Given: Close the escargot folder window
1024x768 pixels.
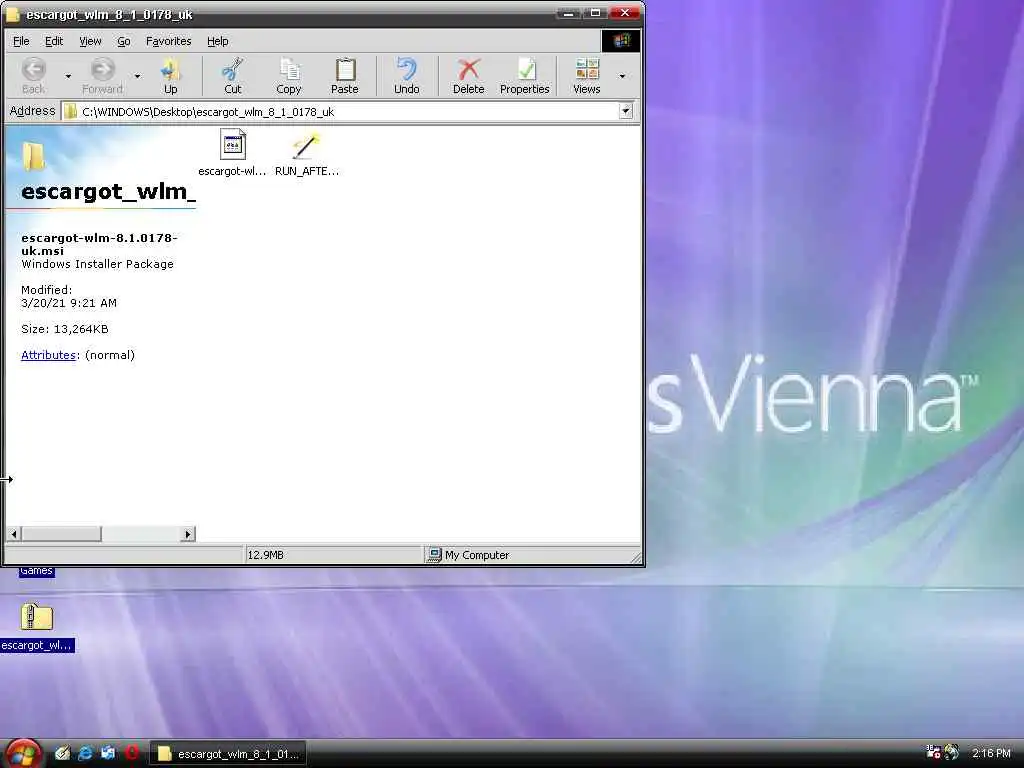Looking at the screenshot, I should point(625,13).
